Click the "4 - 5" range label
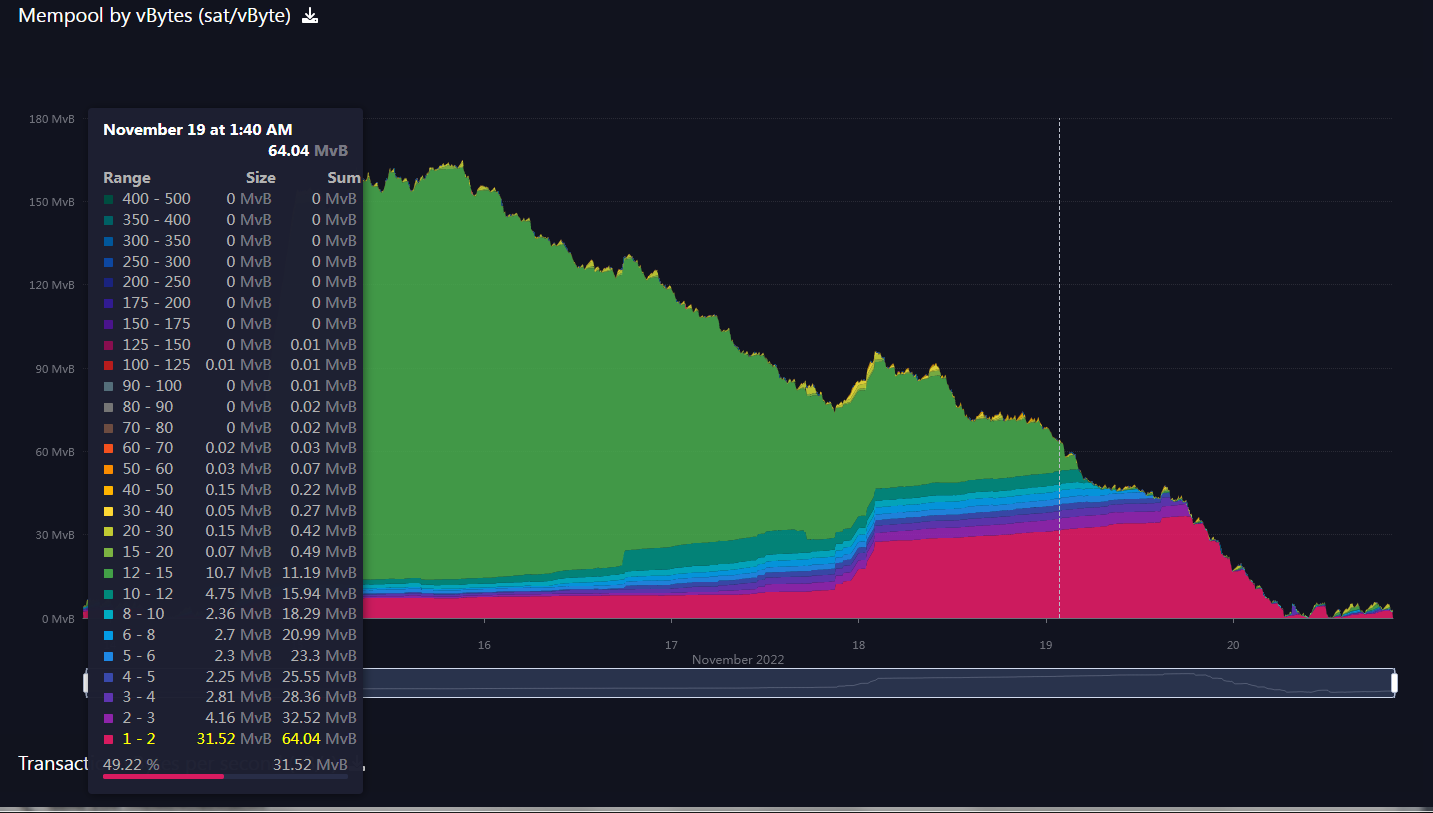 tap(139, 677)
